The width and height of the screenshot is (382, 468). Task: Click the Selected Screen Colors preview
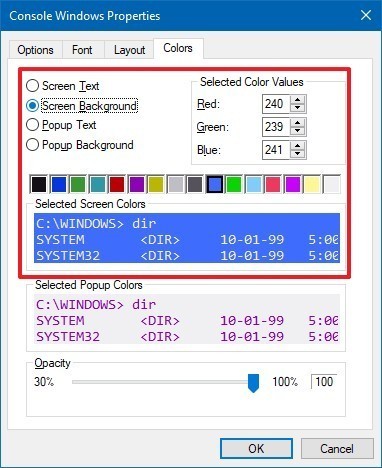click(187, 238)
